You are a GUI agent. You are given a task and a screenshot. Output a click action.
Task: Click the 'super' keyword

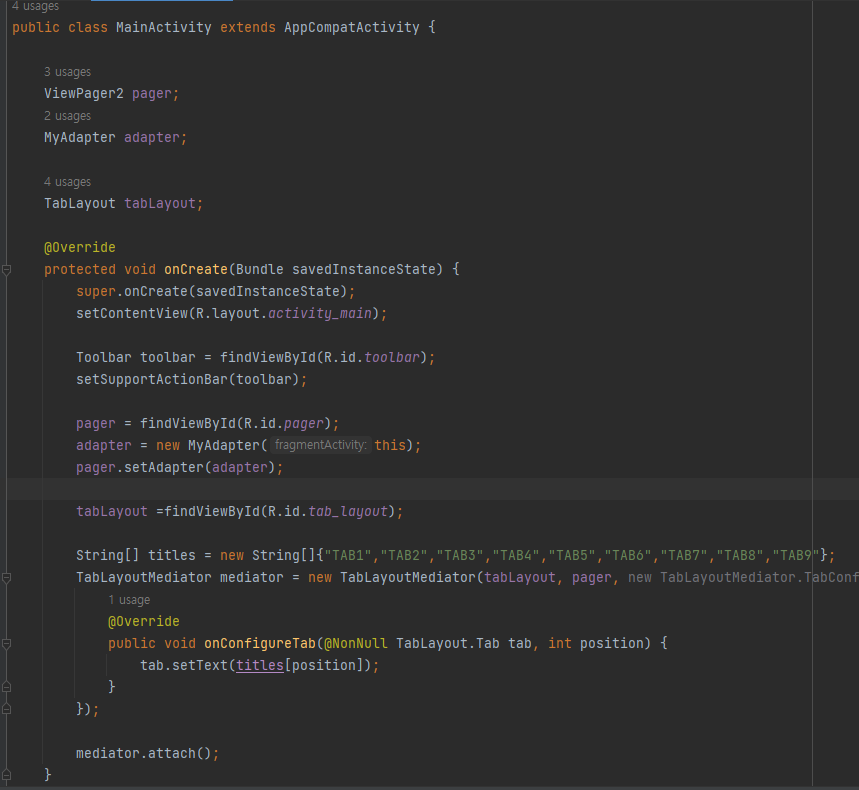[96, 291]
